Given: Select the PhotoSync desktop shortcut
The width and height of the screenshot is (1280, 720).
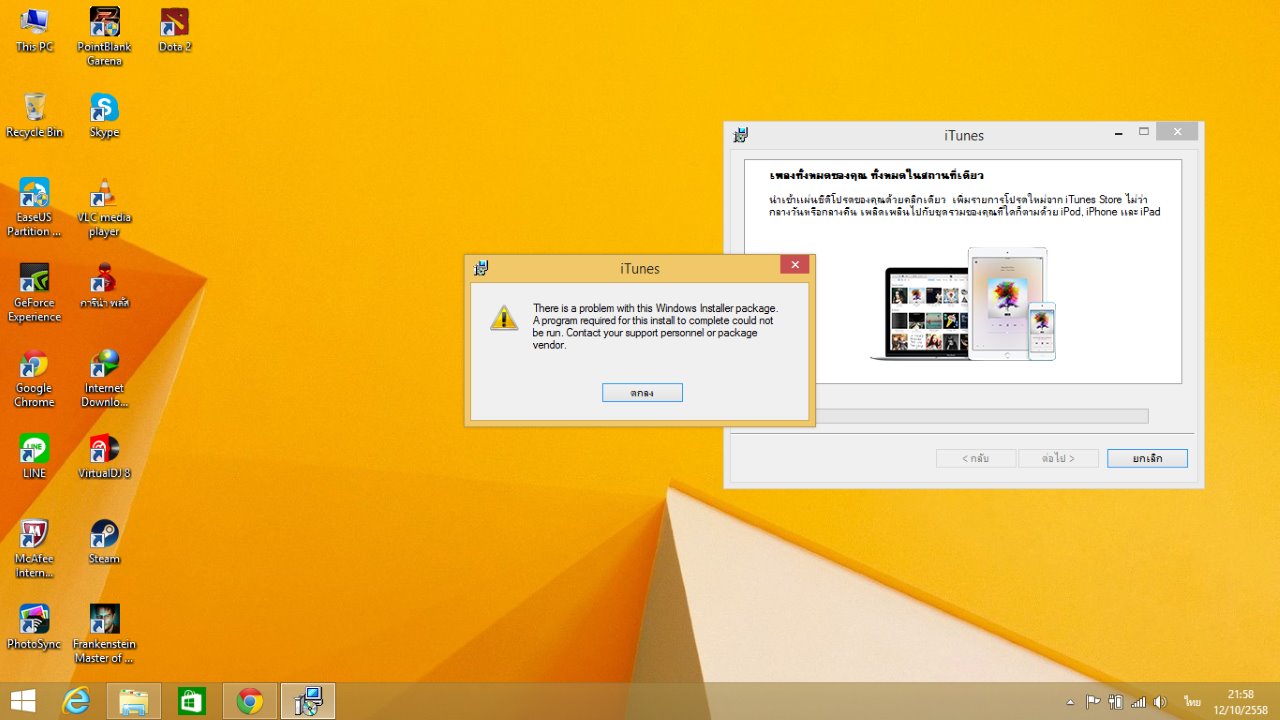Looking at the screenshot, I should tap(34, 627).
